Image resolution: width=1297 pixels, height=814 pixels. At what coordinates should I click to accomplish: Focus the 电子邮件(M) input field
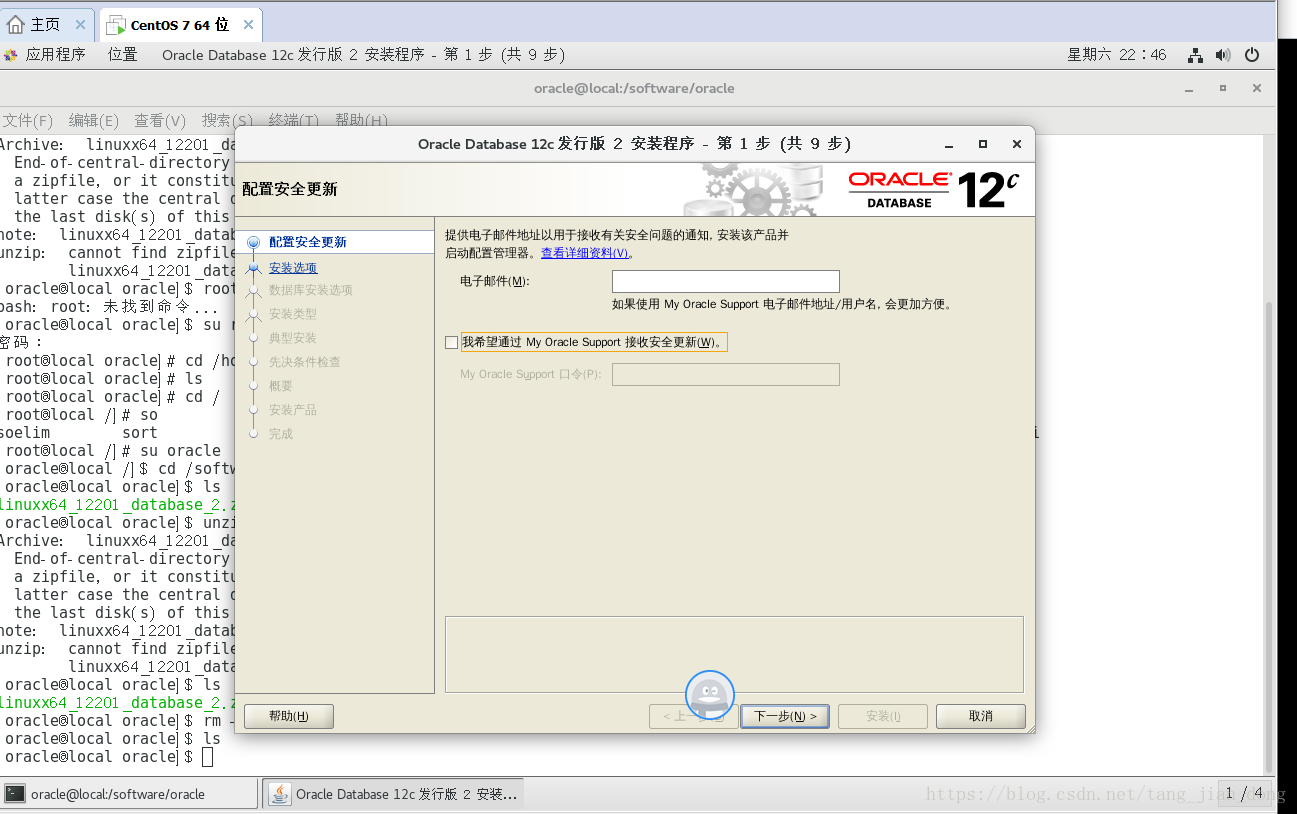pyautogui.click(x=726, y=281)
